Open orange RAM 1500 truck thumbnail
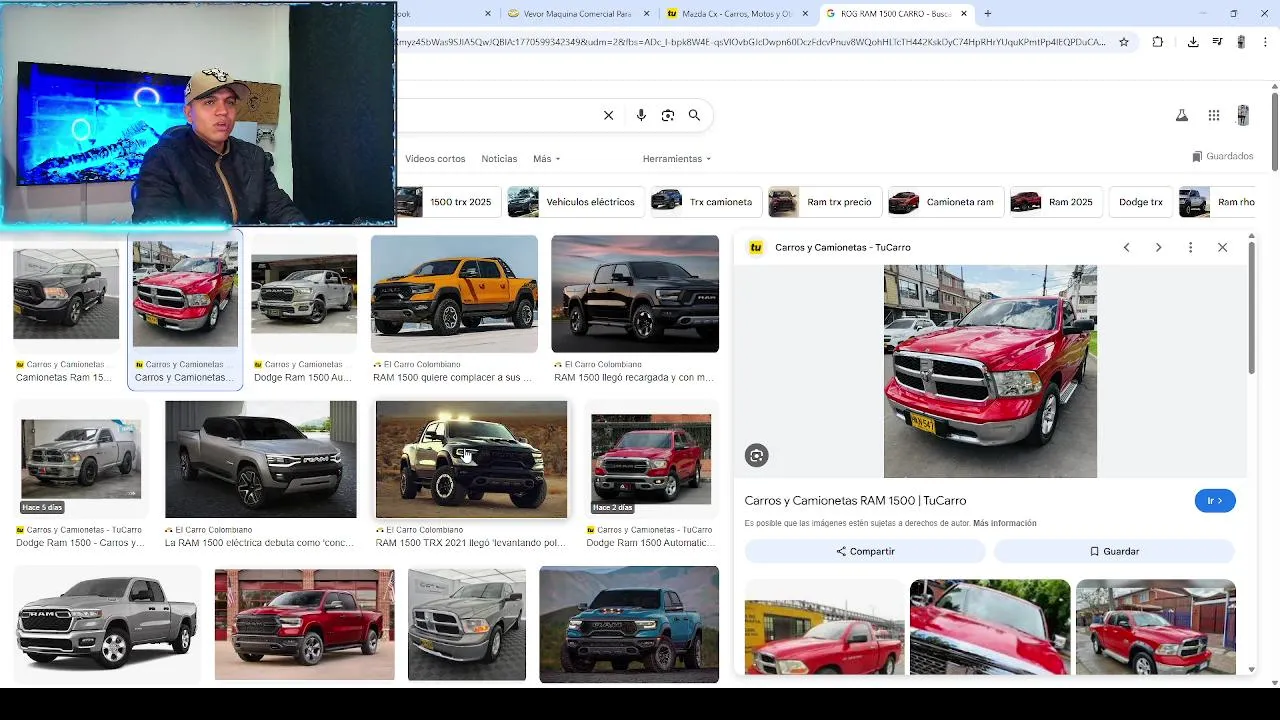Viewport: 1280px width, 720px height. [454, 294]
